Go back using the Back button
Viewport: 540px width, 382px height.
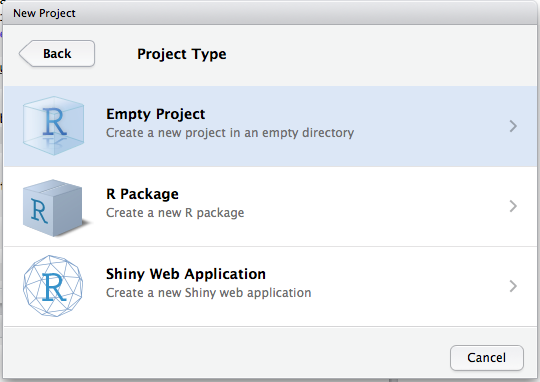(57, 53)
